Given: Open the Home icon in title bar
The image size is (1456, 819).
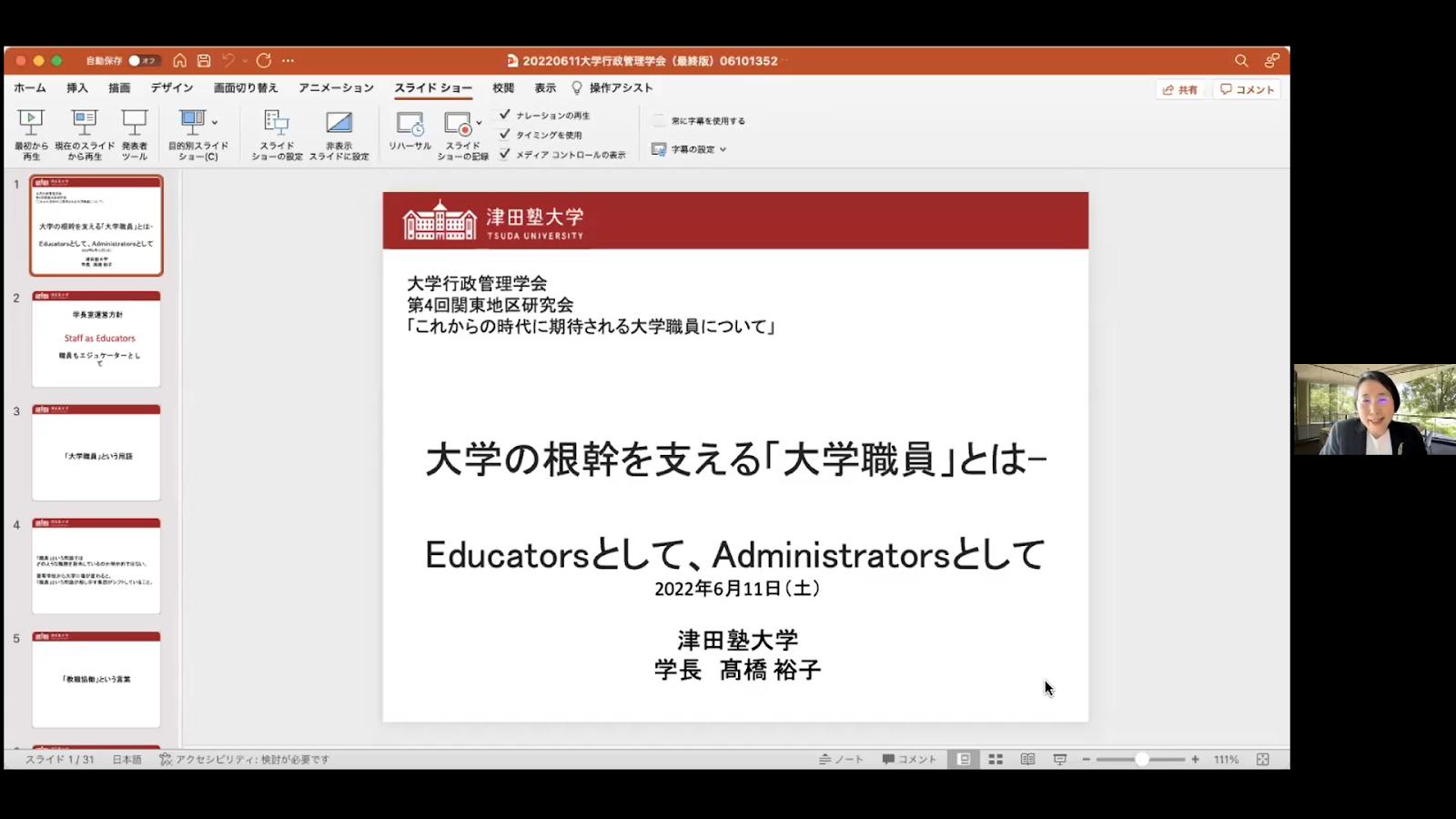Looking at the screenshot, I should pyautogui.click(x=180, y=61).
